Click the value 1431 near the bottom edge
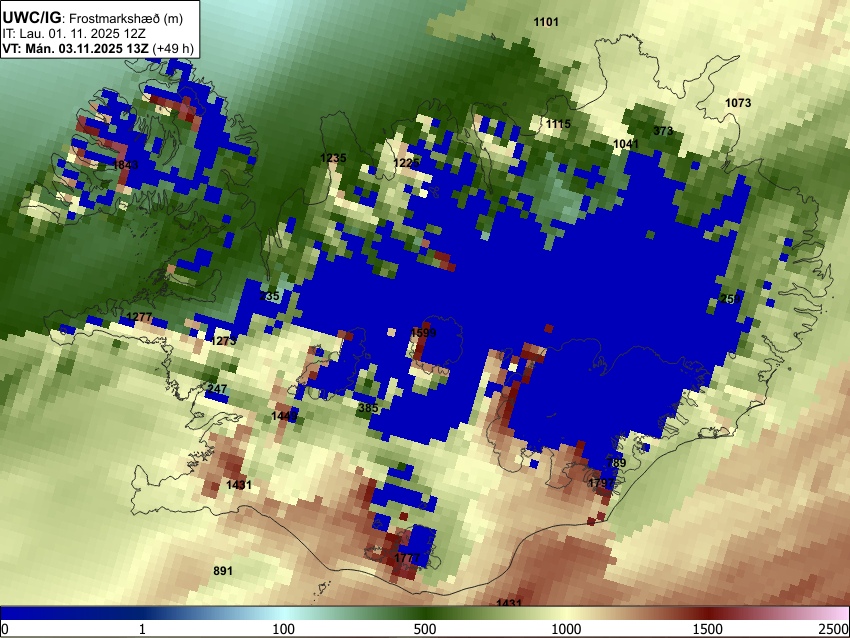The width and height of the screenshot is (850, 638). pos(509,602)
